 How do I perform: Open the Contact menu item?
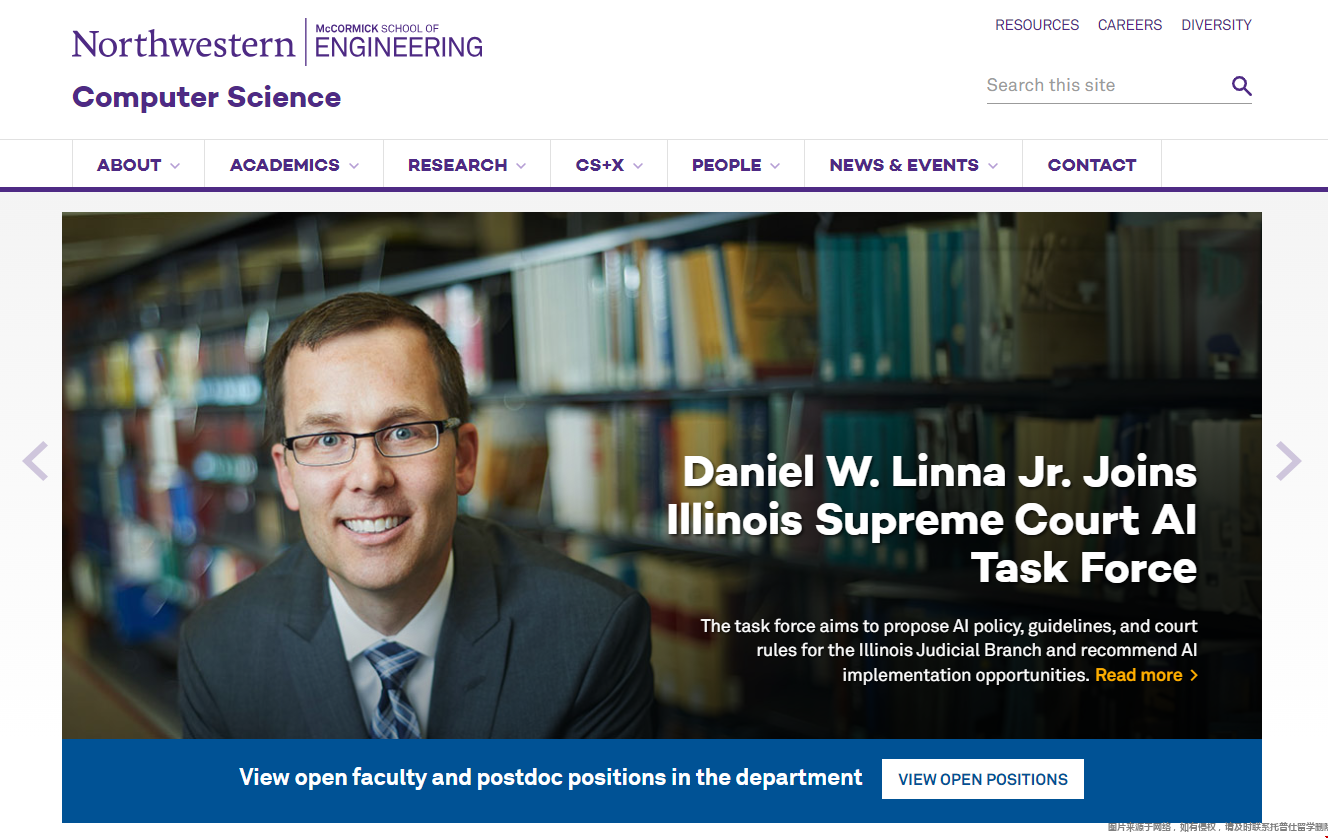pos(1092,165)
